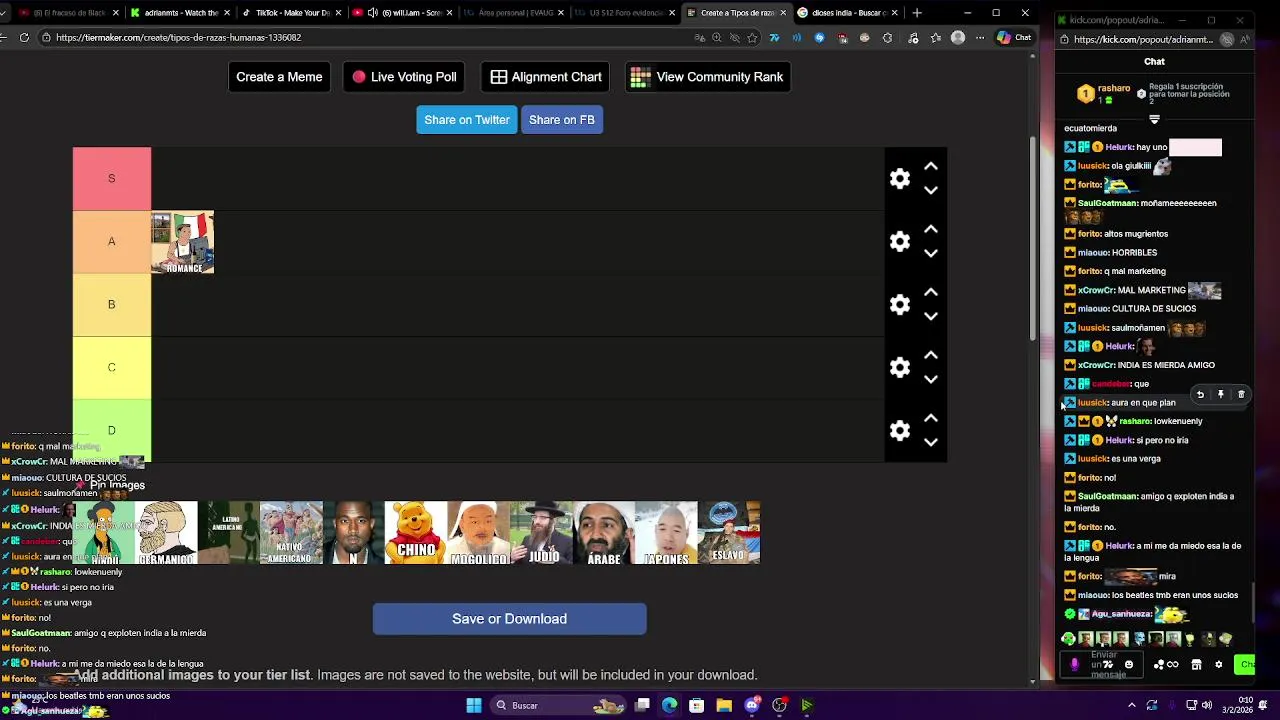Image resolution: width=1280 pixels, height=720 pixels.
Task: Pick the NATIVO AMERICANO image thumbnail
Action: point(291,533)
